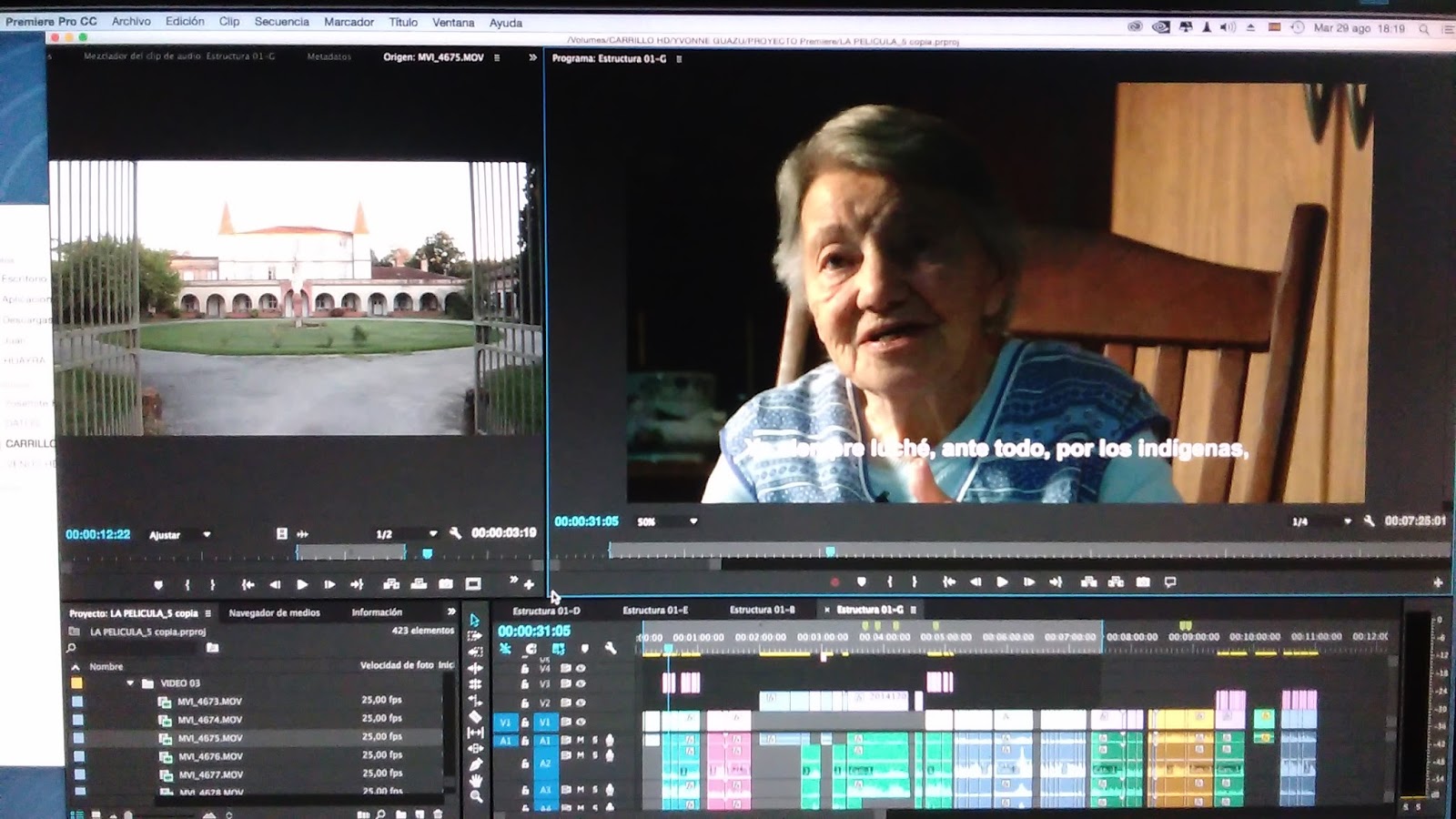The width and height of the screenshot is (1456, 819).
Task: Mute audio track A1
Action: pos(581,741)
